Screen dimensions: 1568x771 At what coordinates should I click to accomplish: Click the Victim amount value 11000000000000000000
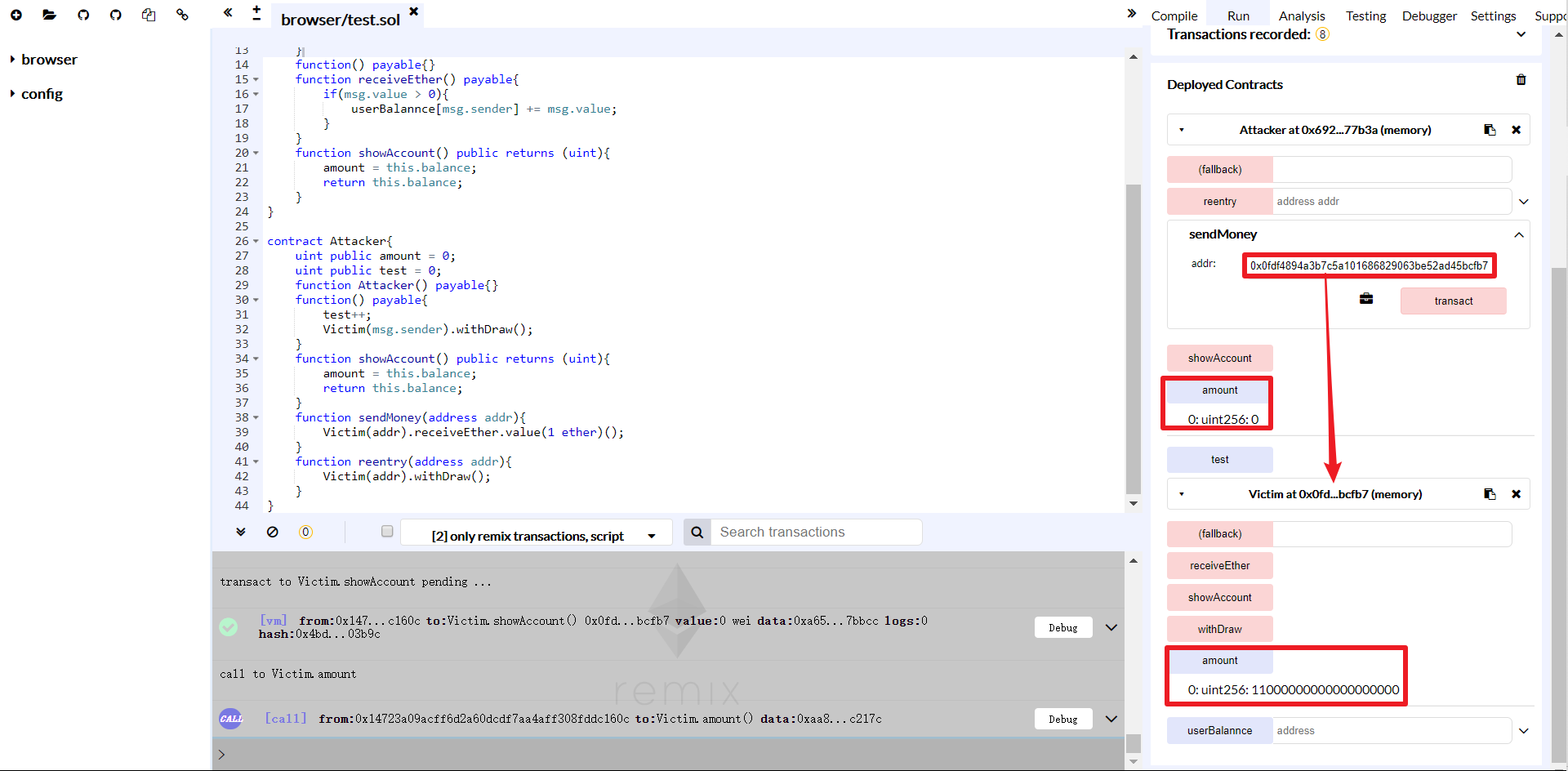coord(1325,690)
